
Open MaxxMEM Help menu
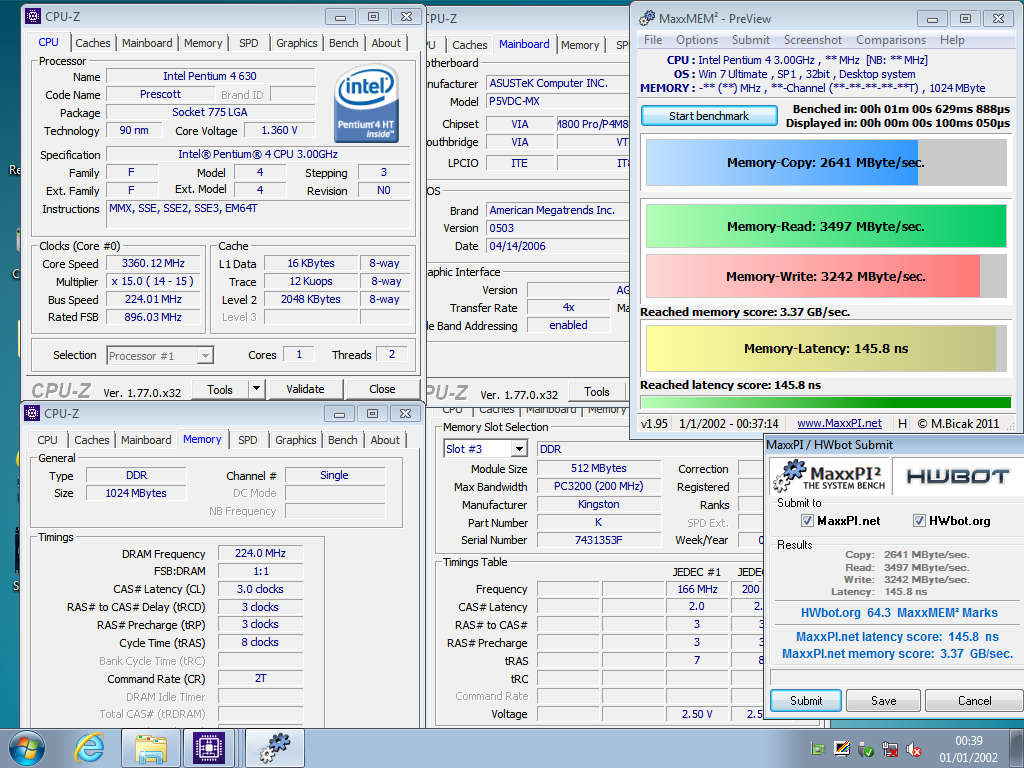point(952,40)
